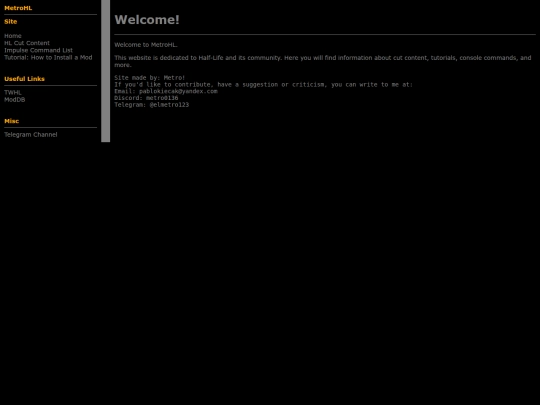Screen dimensions: 540x405
Task: Click the 'Site made by: Metro!' line
Action: pyautogui.click(x=149, y=78)
